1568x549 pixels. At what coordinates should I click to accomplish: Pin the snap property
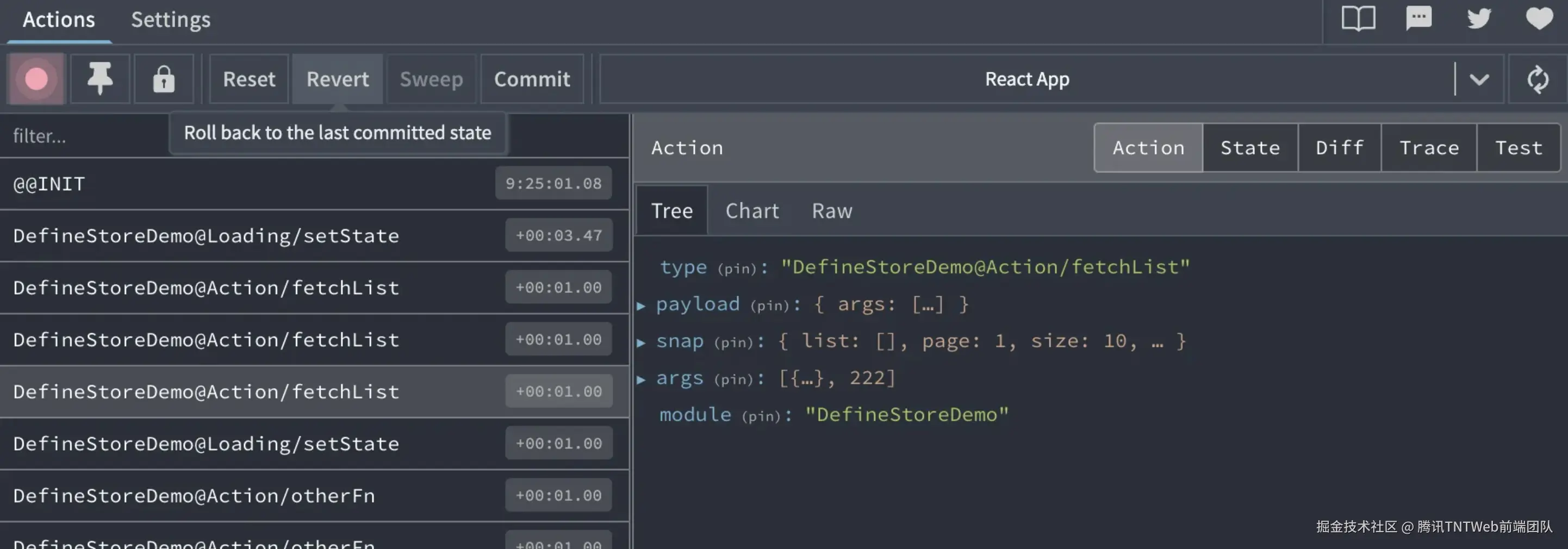click(x=733, y=342)
